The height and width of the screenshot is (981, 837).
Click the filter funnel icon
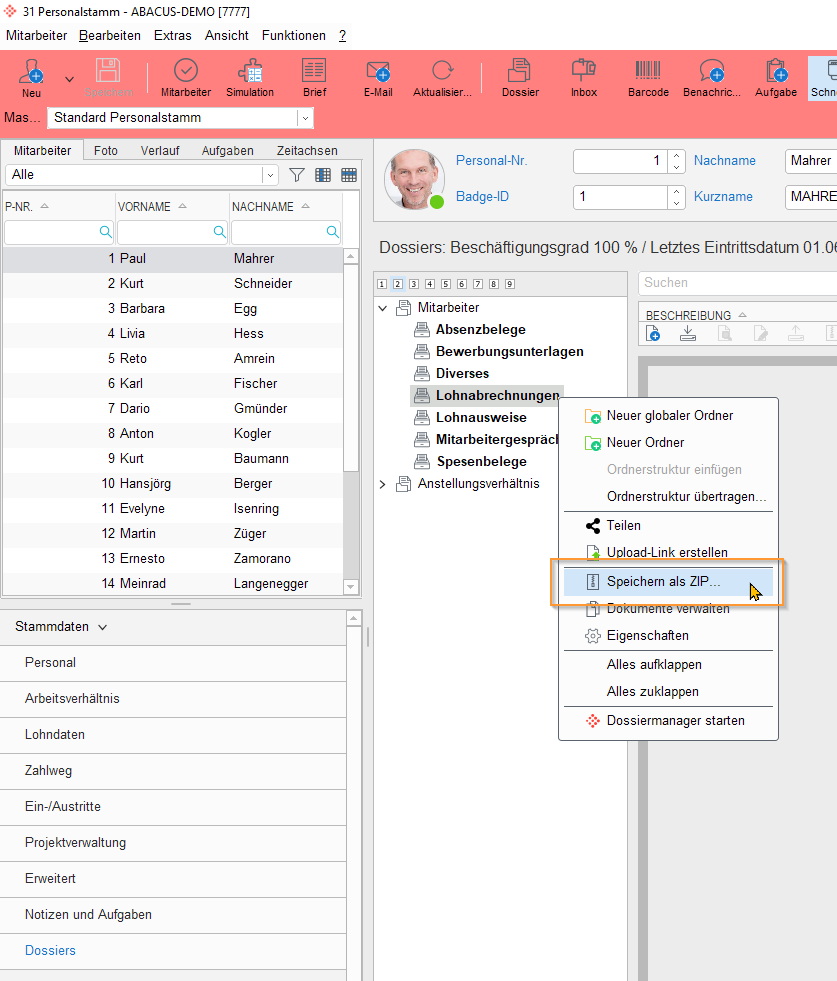297,175
